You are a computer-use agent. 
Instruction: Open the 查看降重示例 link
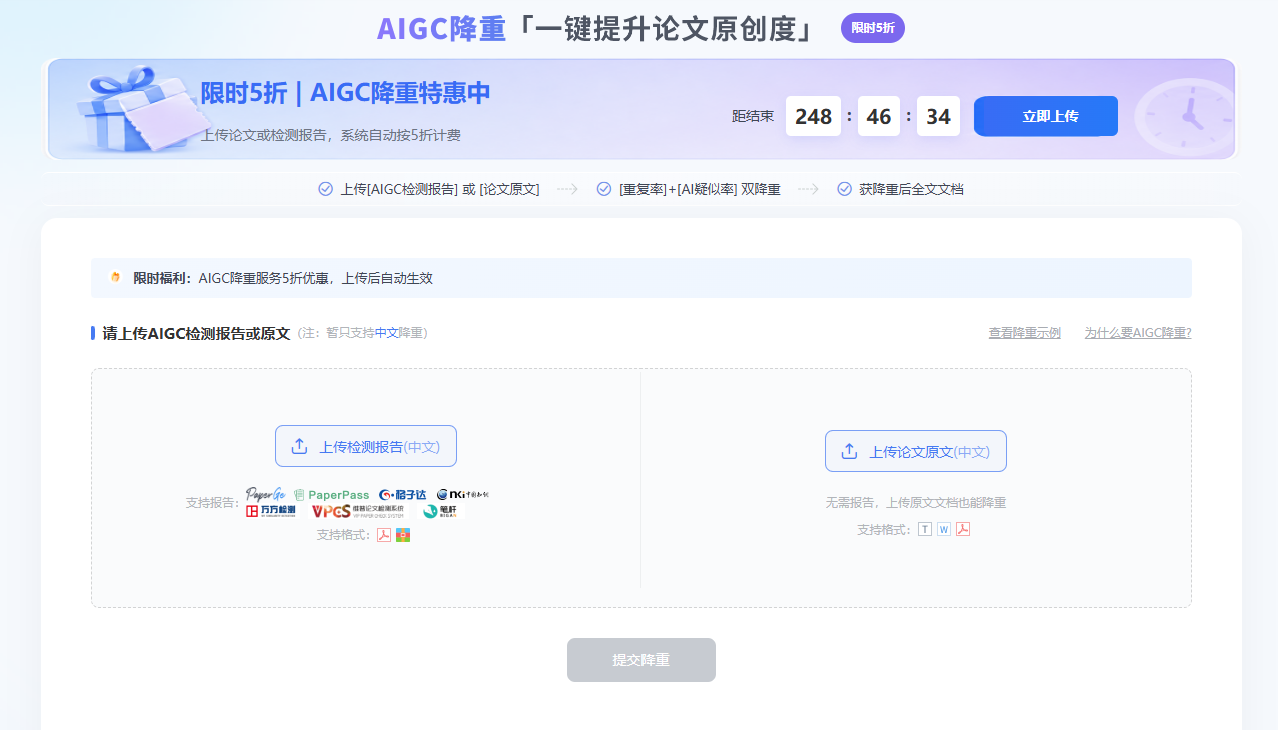coord(1025,333)
